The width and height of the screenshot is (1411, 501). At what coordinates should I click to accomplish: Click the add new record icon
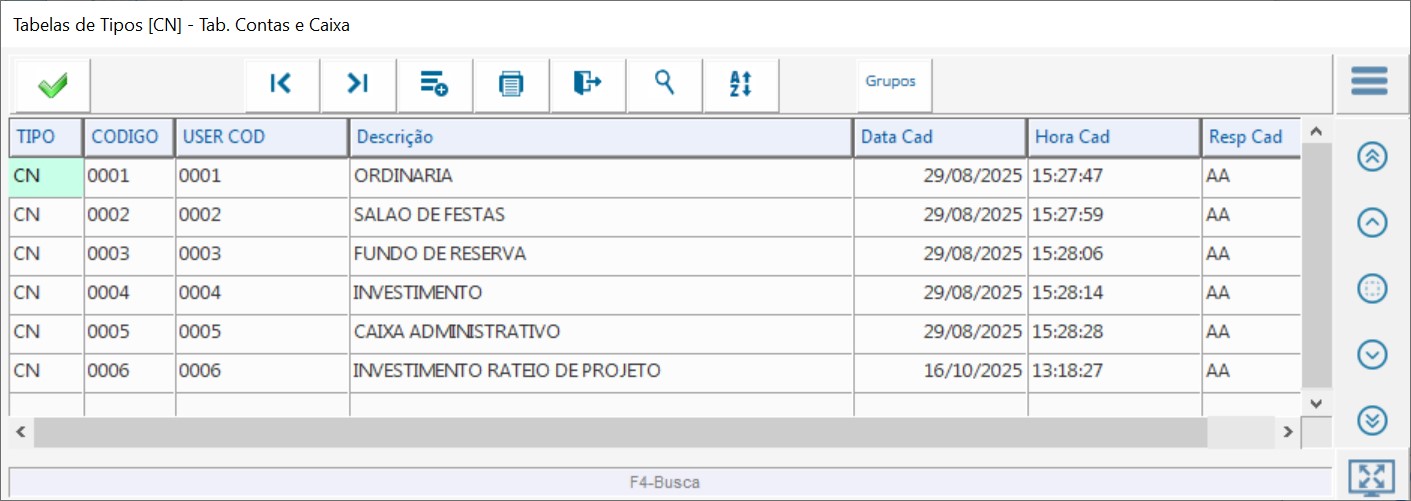tap(434, 84)
